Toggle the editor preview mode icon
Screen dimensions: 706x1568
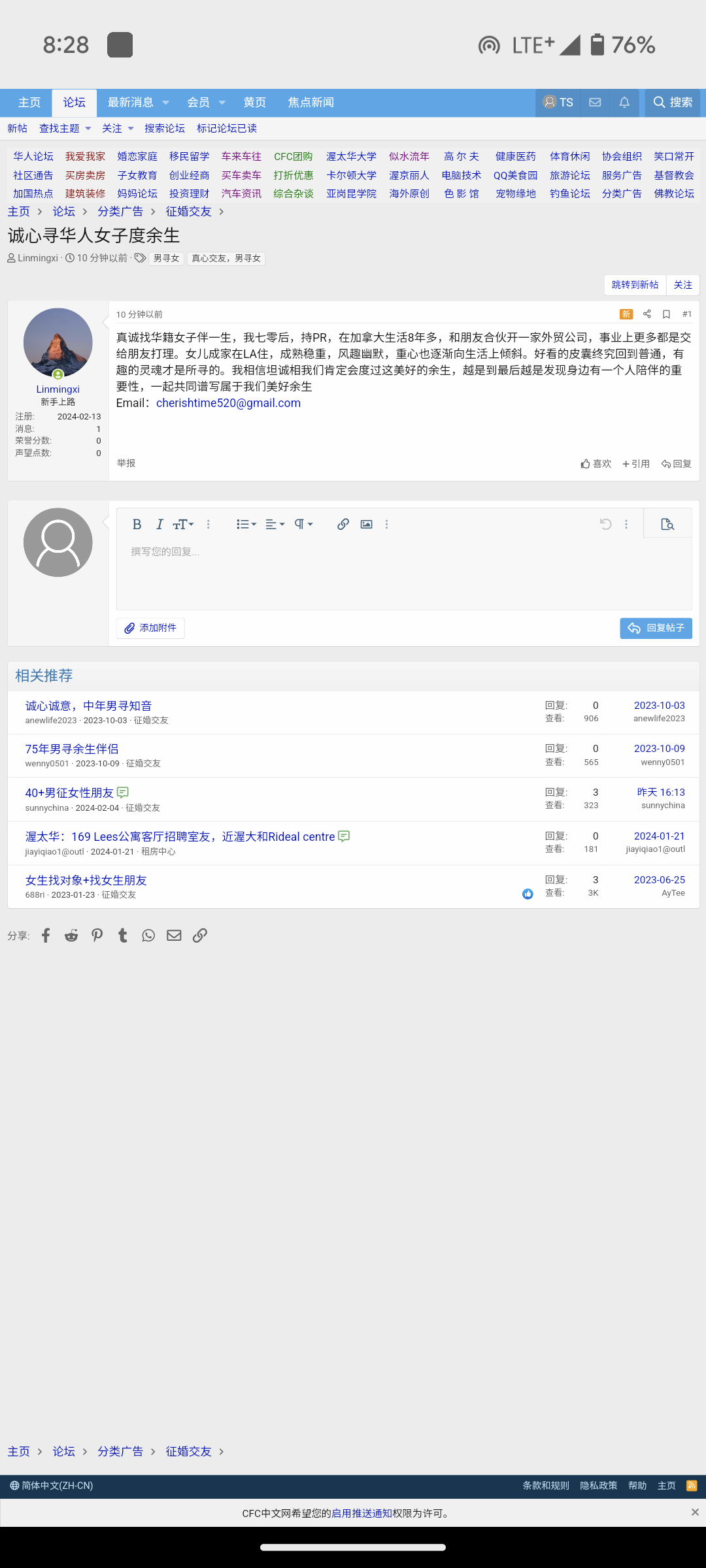(667, 525)
